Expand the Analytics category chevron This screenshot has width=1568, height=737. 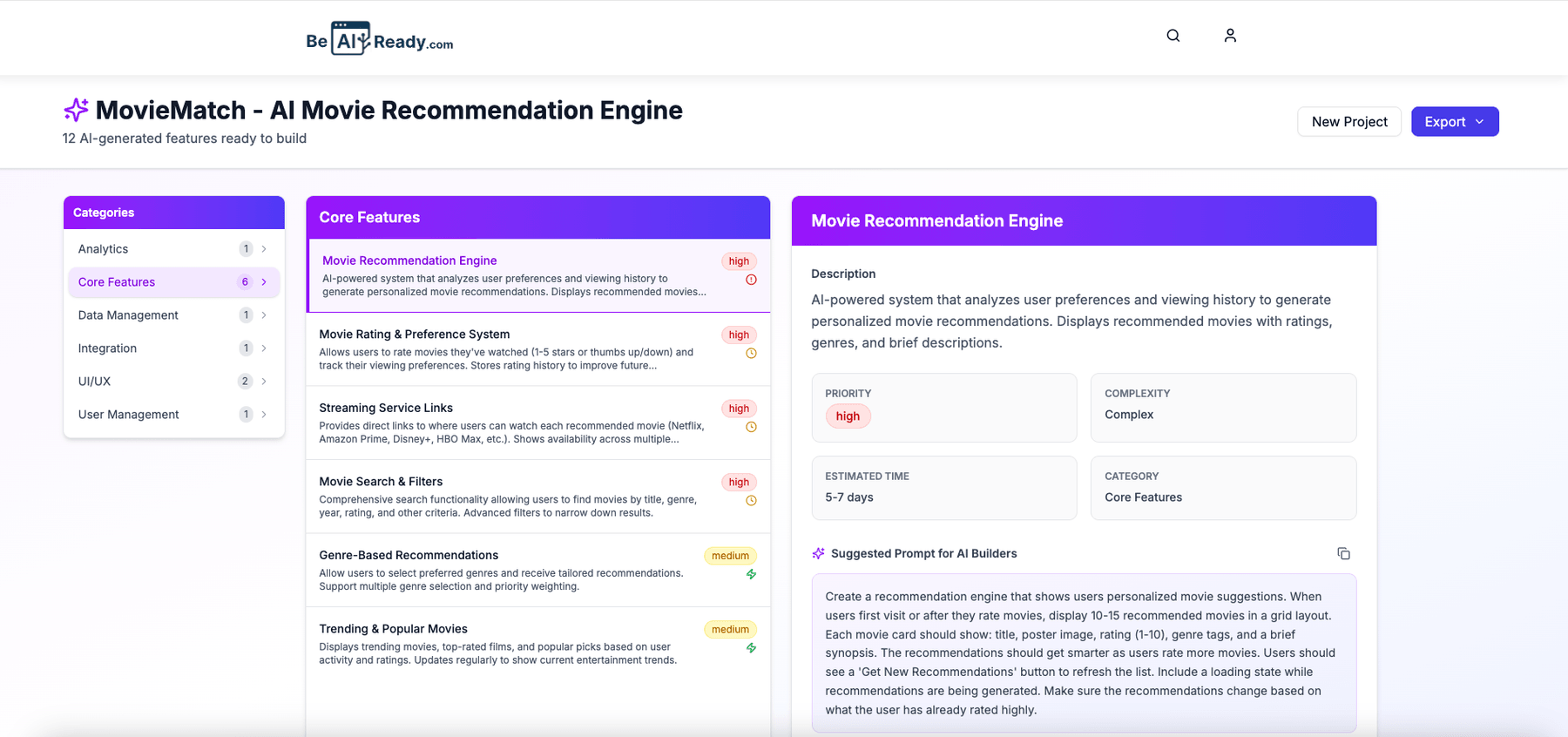coord(264,249)
